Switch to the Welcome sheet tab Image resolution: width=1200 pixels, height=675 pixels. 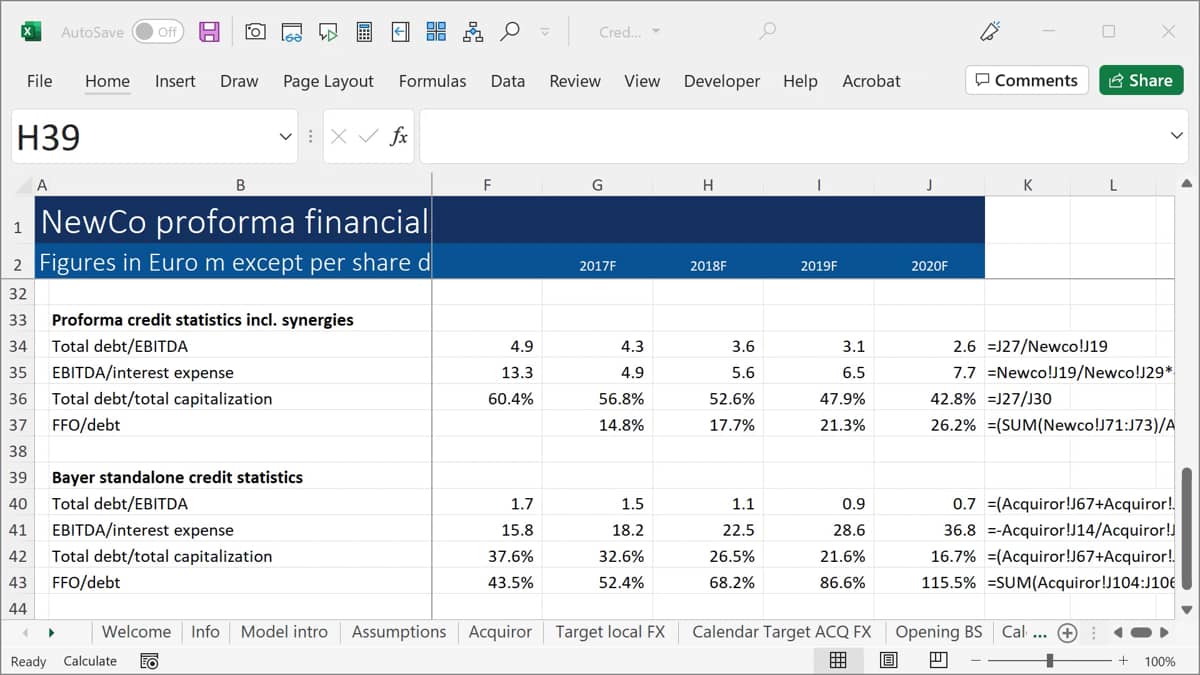(136, 632)
